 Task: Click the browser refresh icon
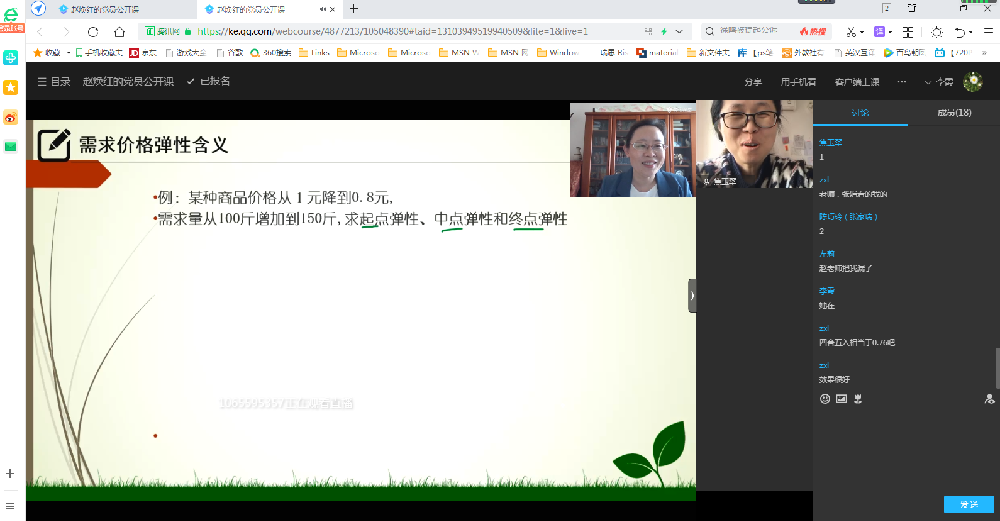(x=93, y=31)
